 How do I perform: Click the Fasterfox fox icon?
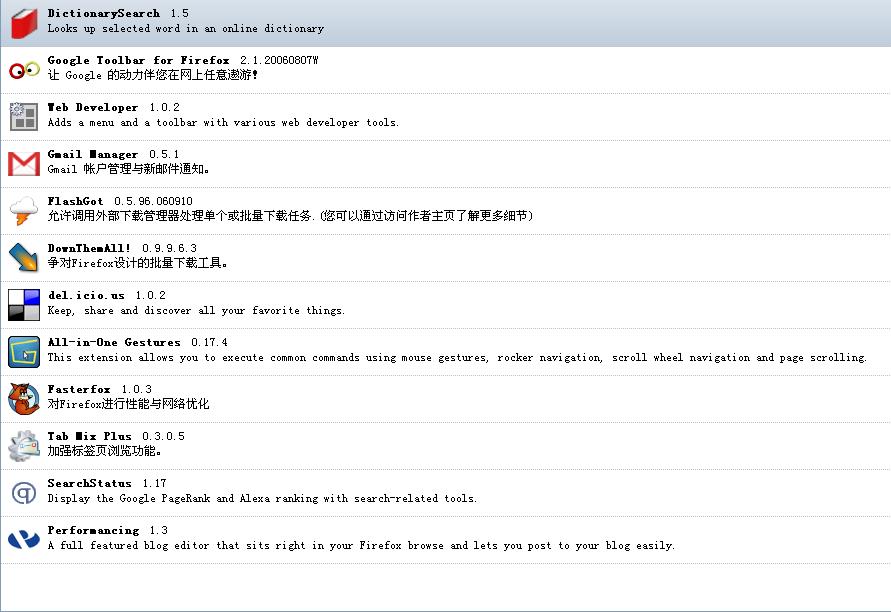pos(24,398)
